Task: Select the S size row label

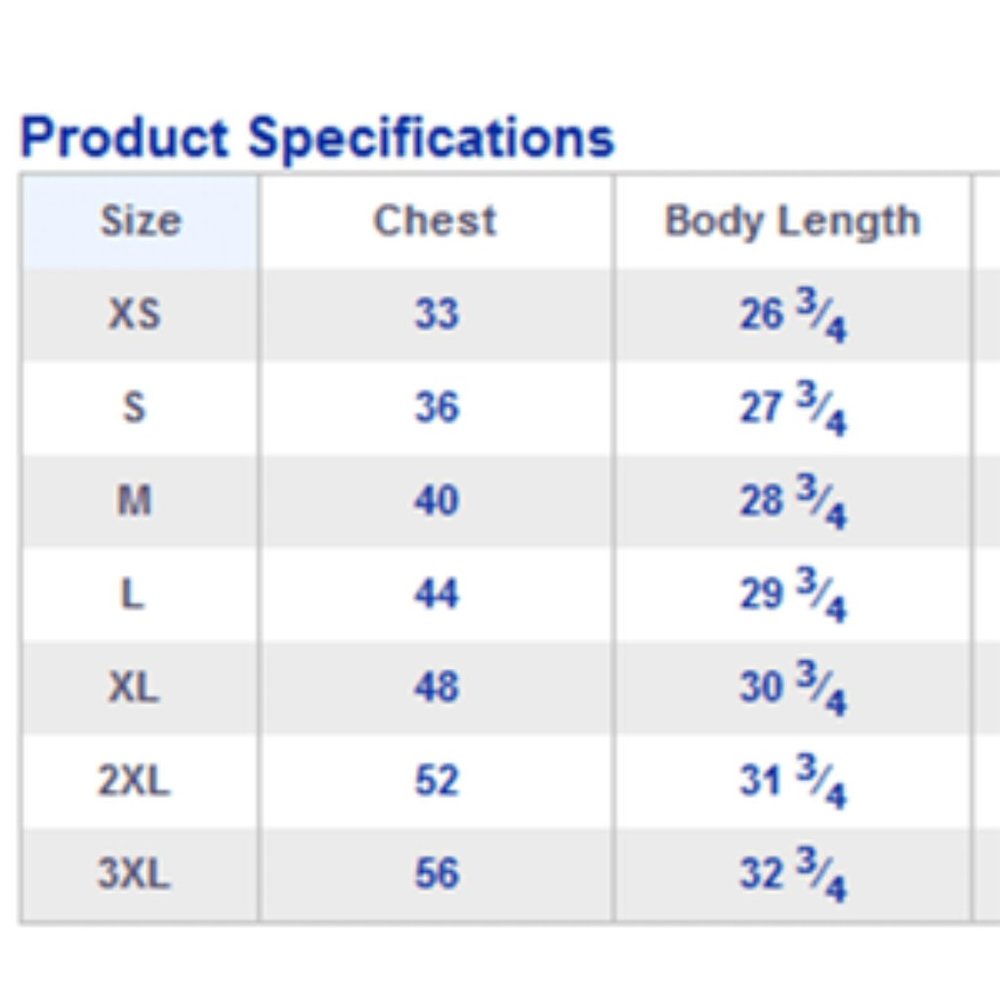Action: [134, 407]
